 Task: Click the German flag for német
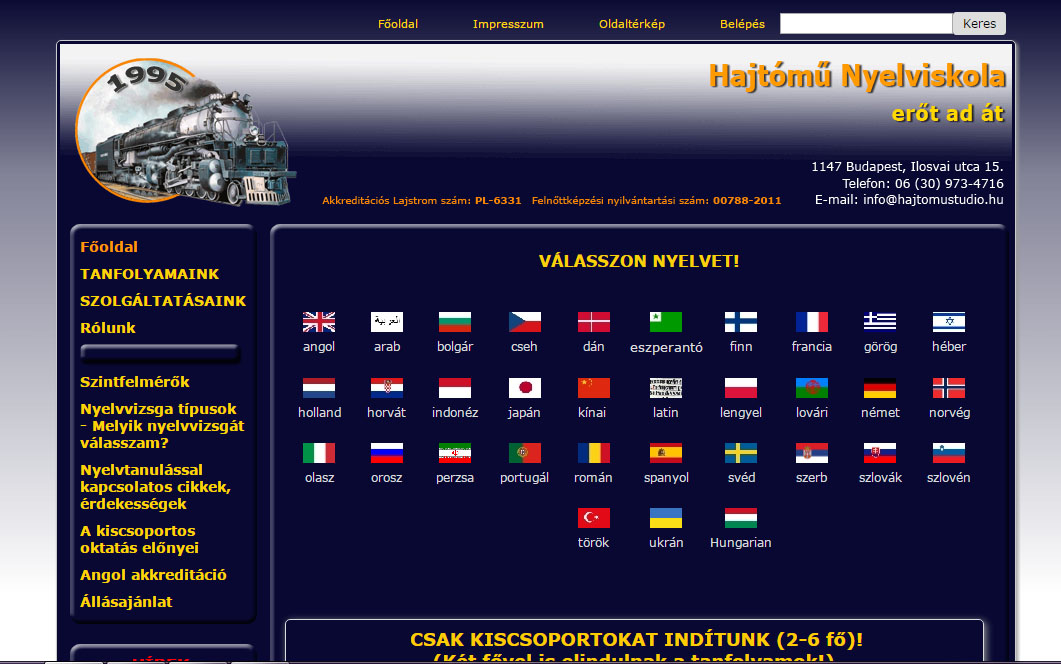pos(880,388)
